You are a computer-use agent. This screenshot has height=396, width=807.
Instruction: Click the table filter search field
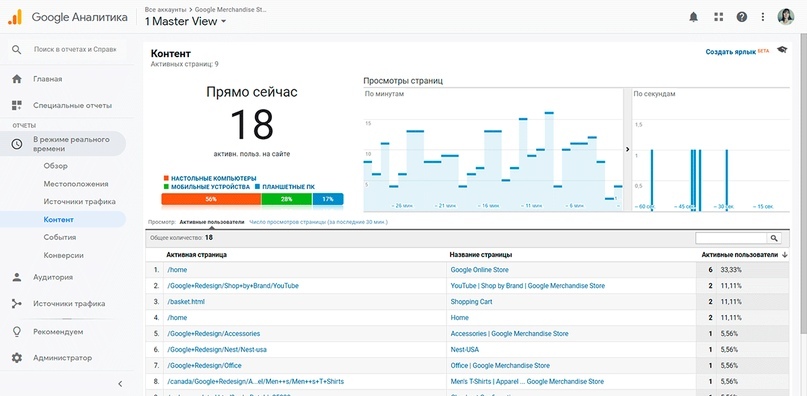[731, 238]
